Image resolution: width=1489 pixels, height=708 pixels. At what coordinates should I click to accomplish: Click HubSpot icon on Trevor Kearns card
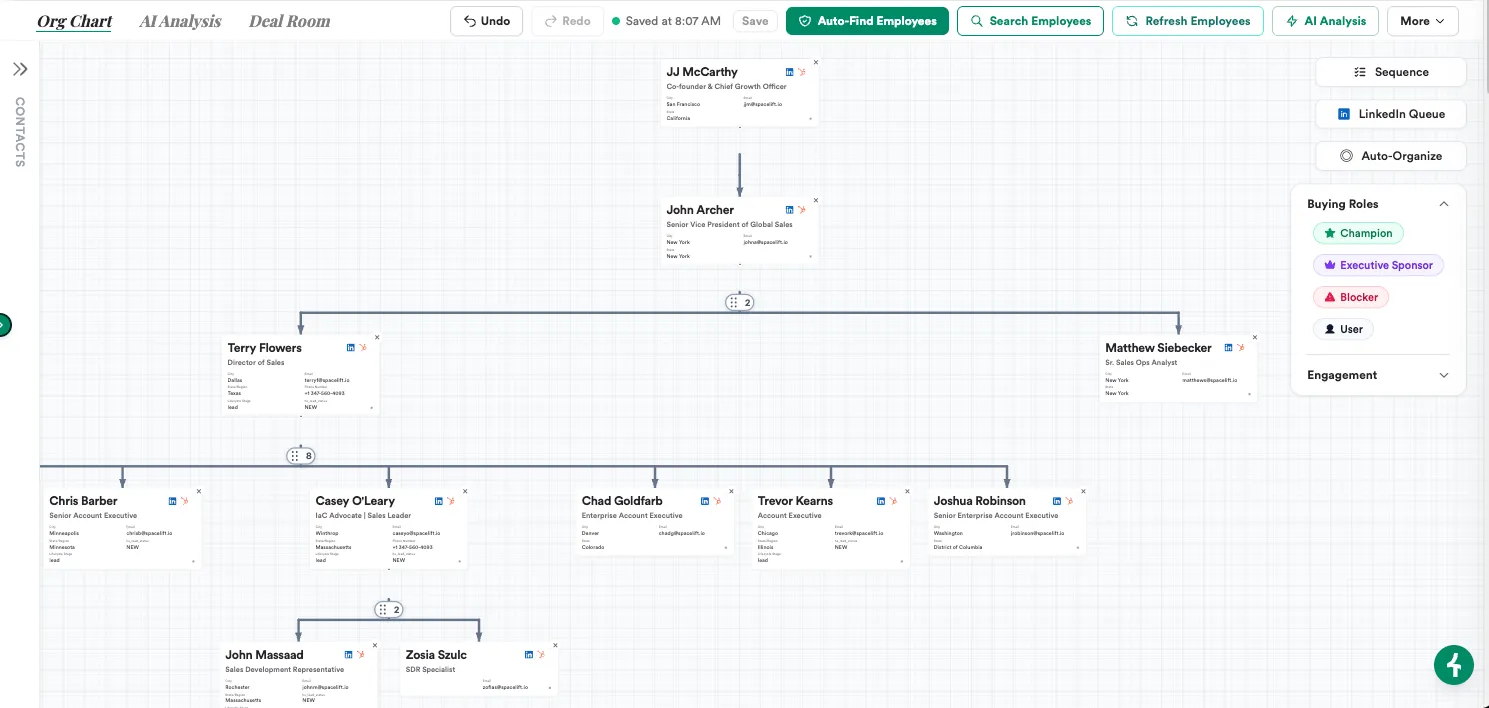[x=892, y=501]
